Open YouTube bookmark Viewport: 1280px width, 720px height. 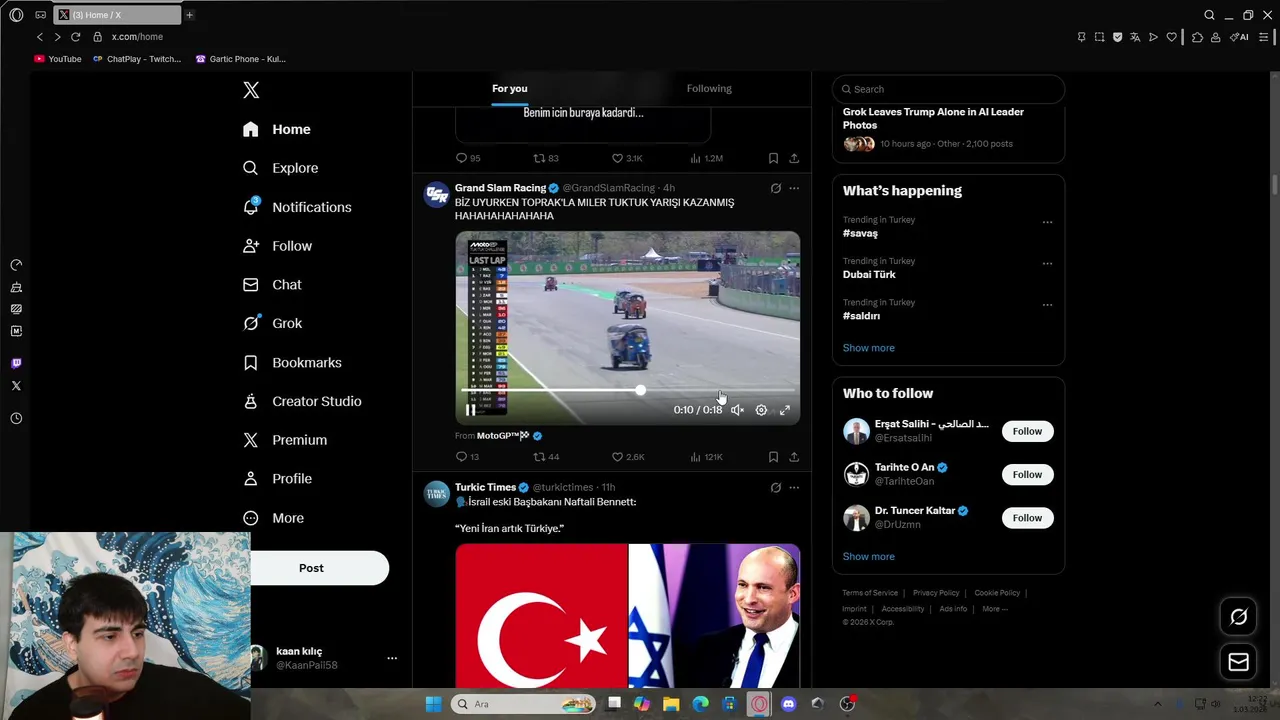[x=58, y=59]
